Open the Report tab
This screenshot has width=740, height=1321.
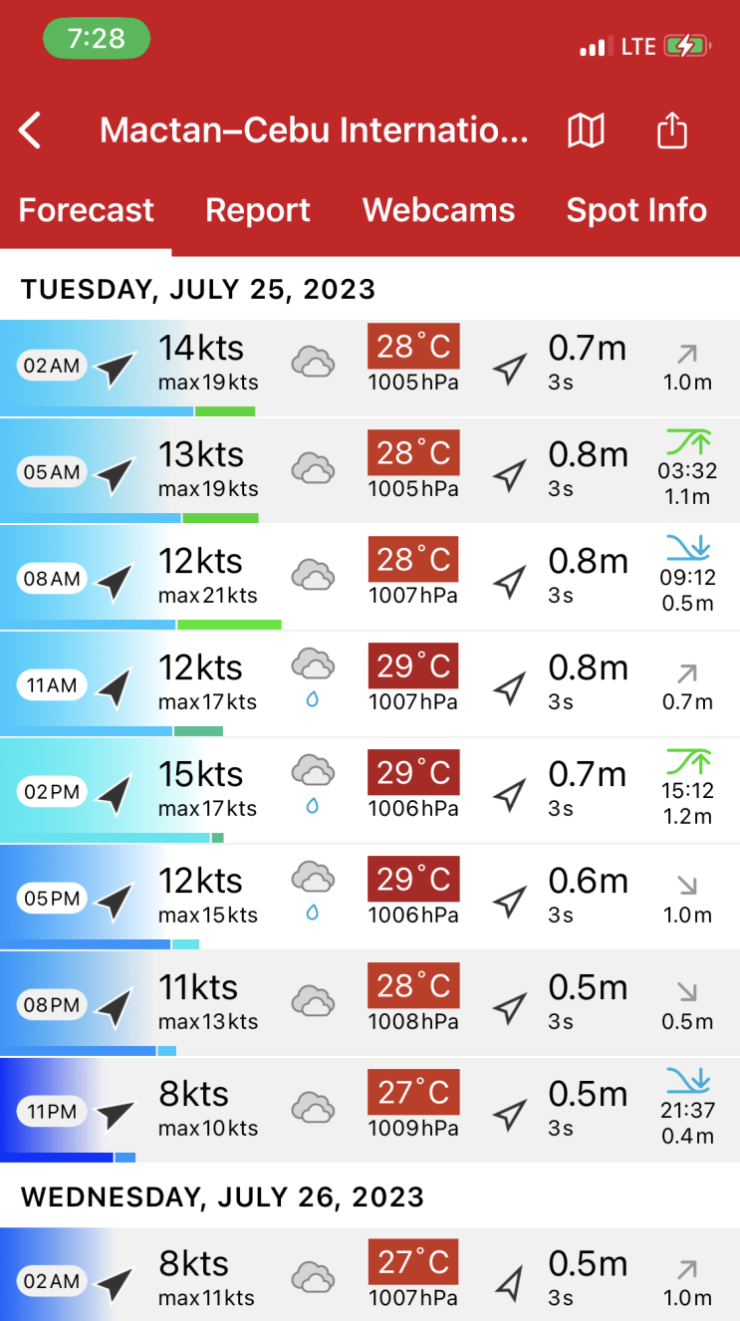click(258, 211)
